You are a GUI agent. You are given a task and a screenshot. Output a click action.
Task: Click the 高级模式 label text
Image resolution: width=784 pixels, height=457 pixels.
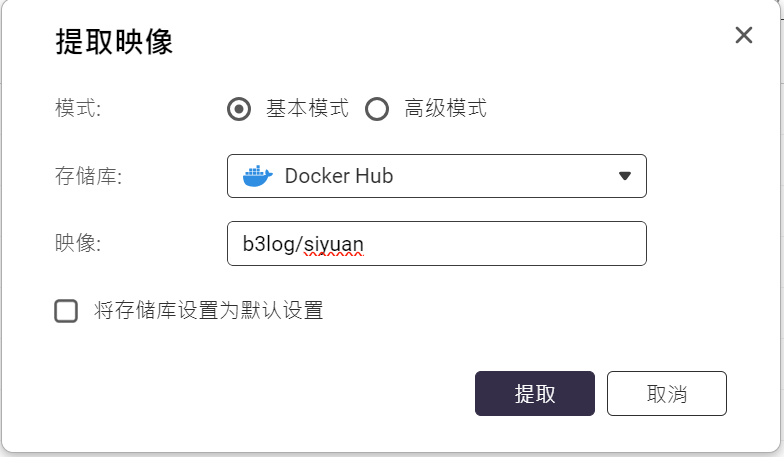click(x=446, y=109)
